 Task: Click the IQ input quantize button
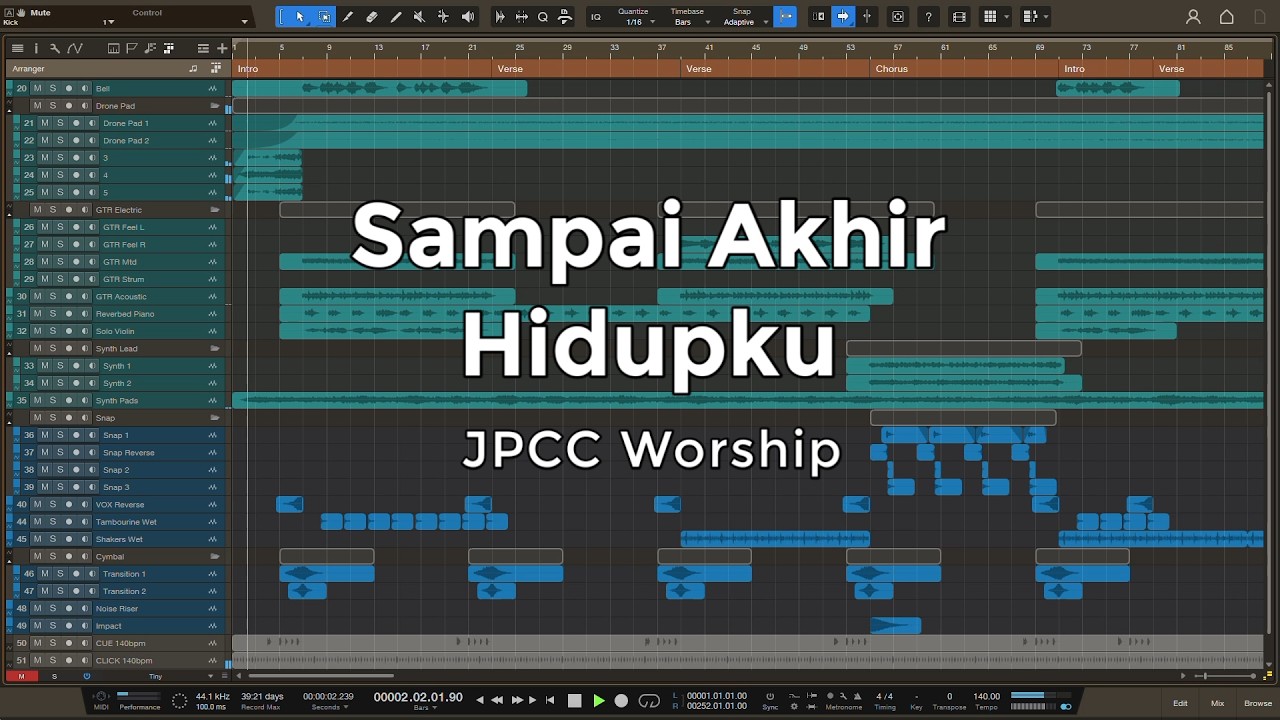point(596,17)
